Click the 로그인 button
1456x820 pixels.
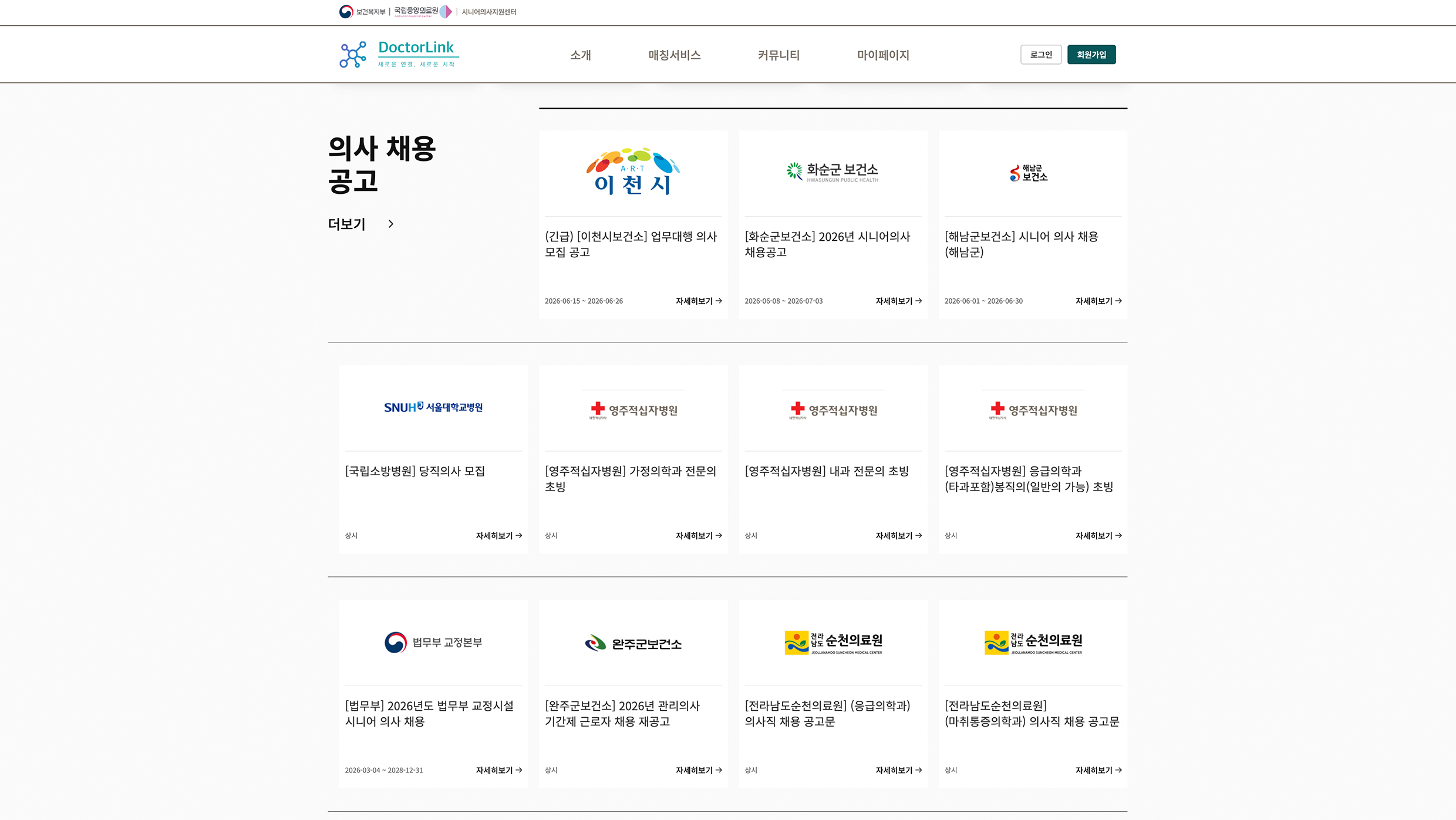[x=1041, y=55]
